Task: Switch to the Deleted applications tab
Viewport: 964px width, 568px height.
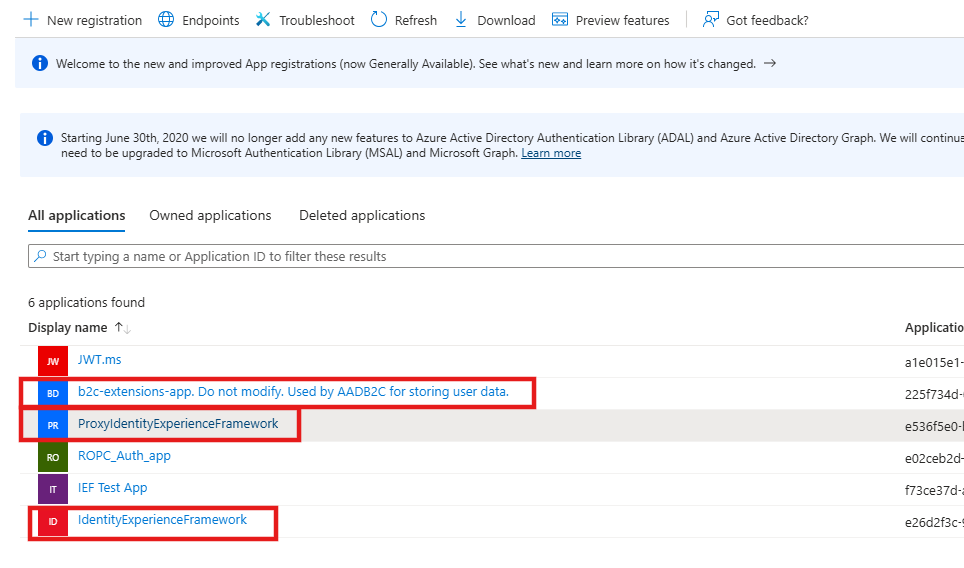Action: pyautogui.click(x=362, y=216)
